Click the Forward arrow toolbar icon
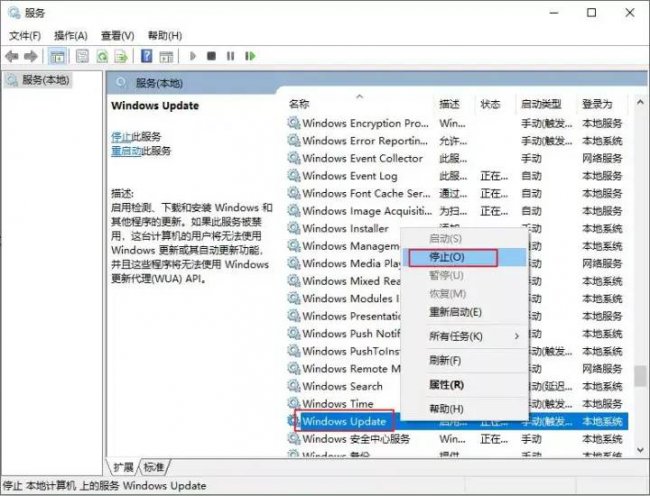 31,56
